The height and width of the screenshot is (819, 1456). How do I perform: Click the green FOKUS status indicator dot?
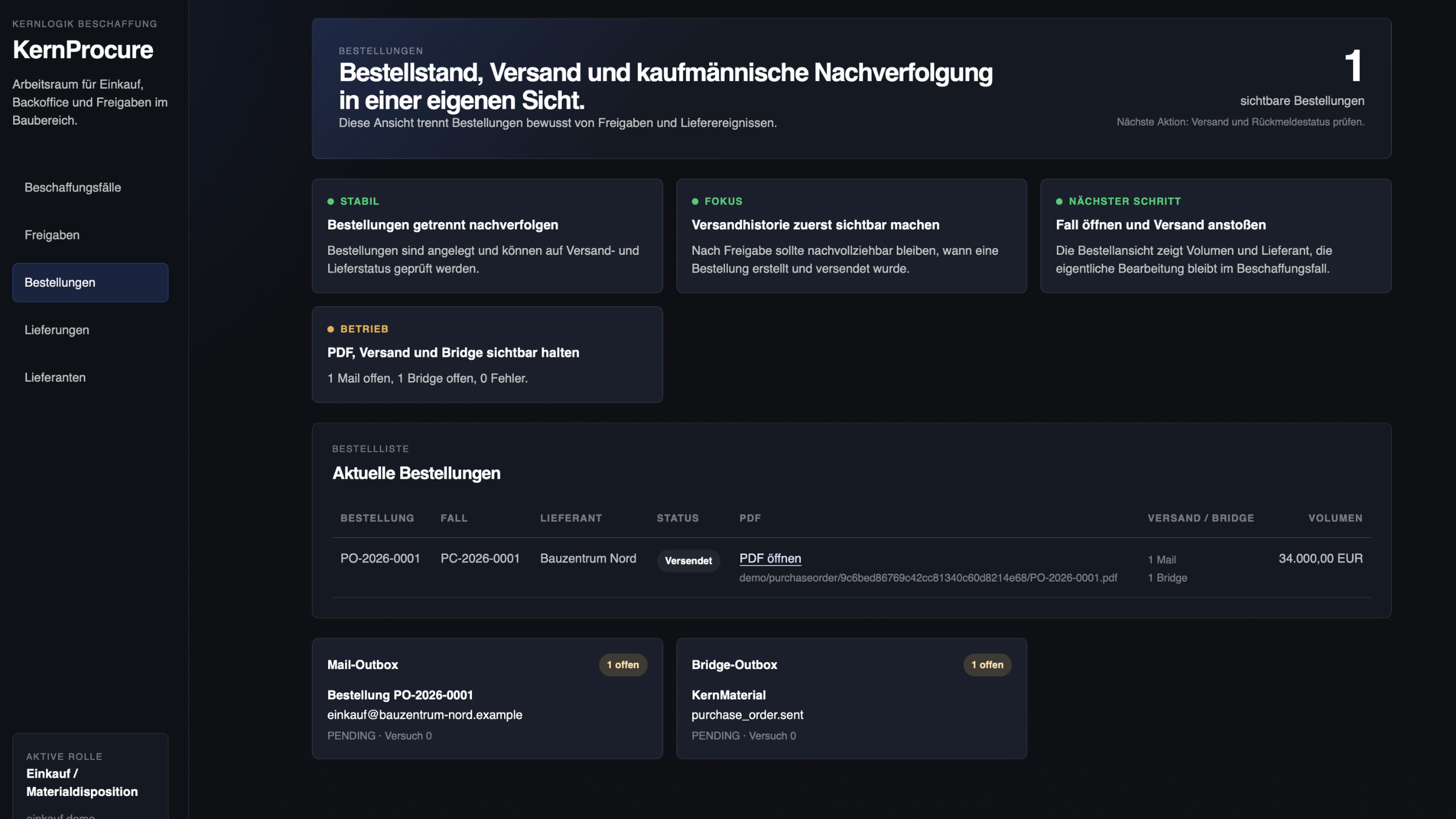click(x=695, y=201)
